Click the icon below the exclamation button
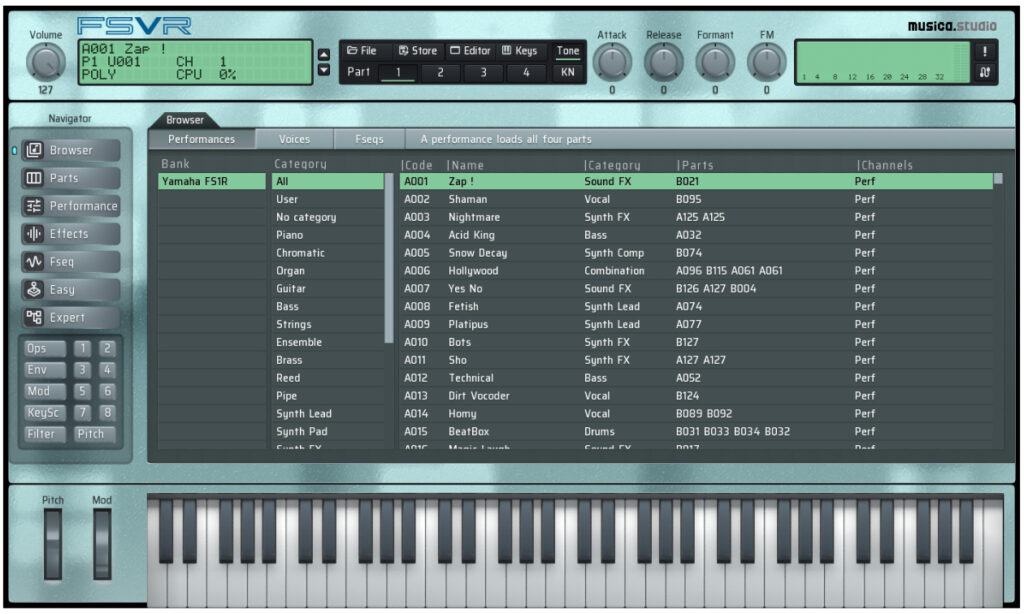The width and height of the screenshot is (1024, 614). point(984,73)
